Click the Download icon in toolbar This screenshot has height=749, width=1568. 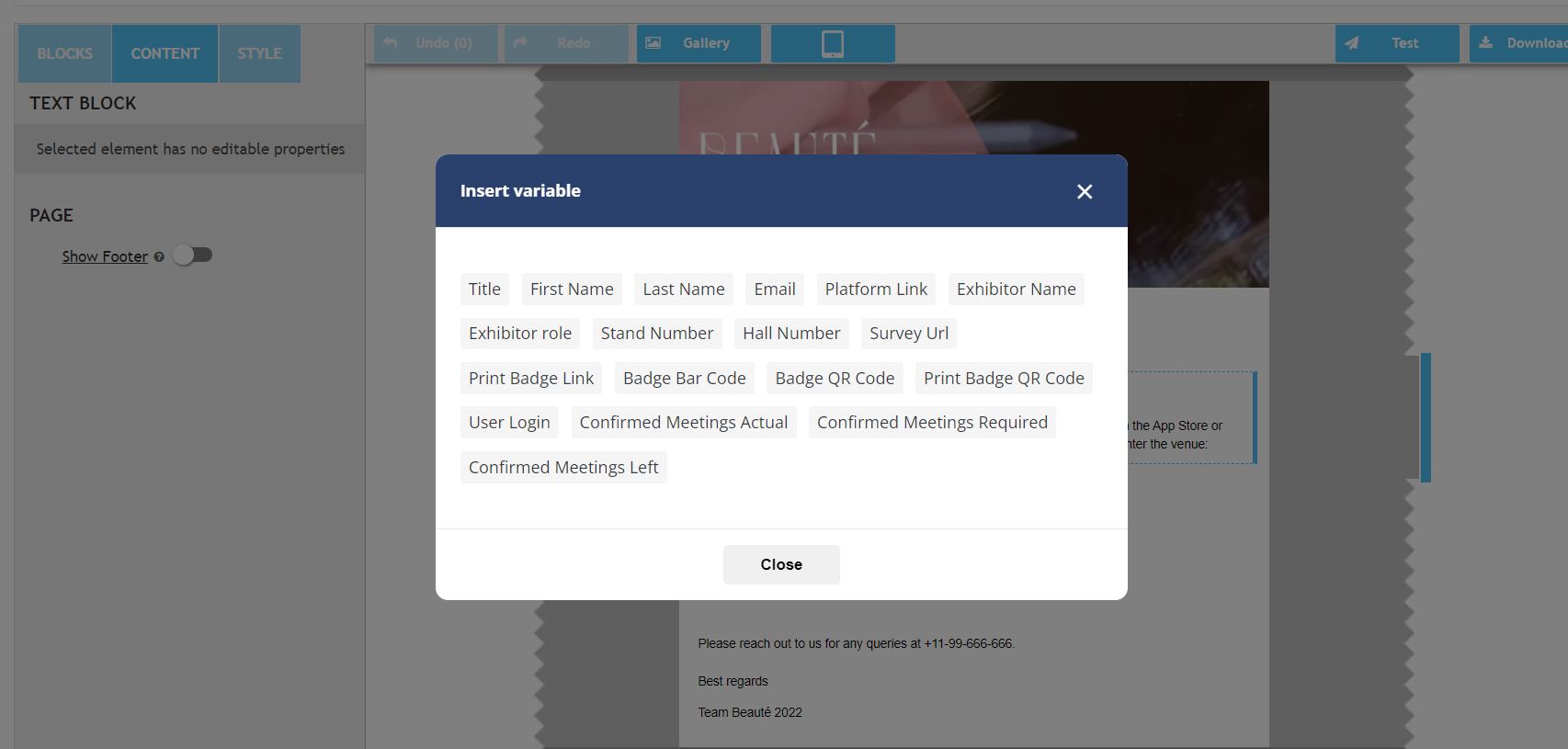(1485, 43)
